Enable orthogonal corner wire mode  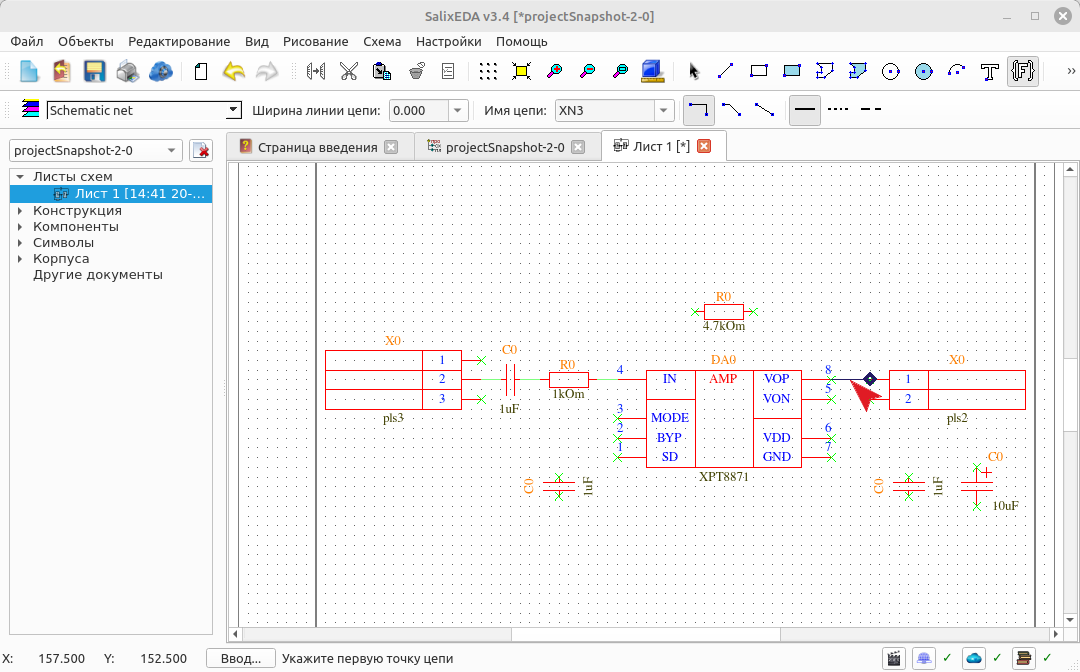[x=698, y=110]
